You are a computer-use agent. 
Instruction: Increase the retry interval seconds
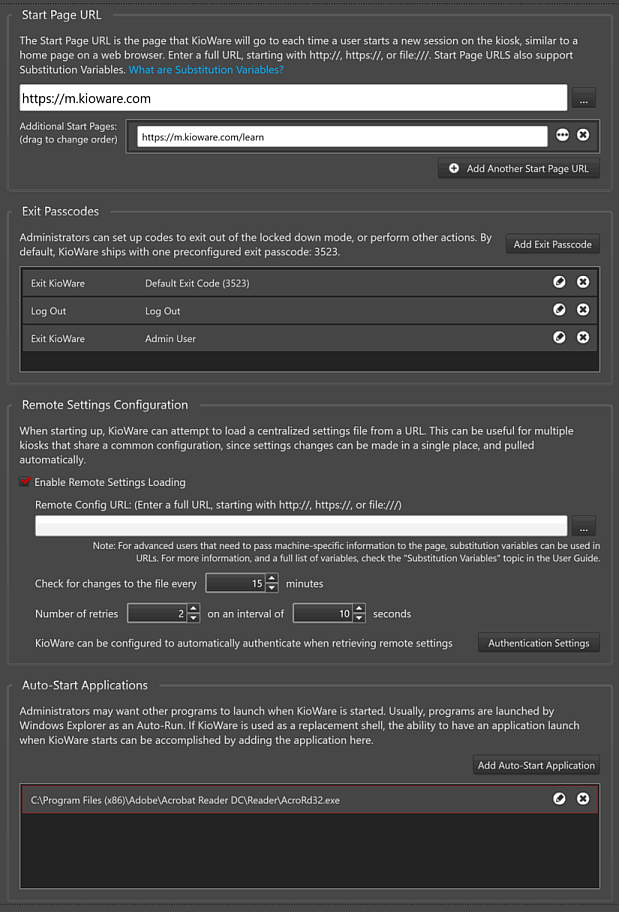360,609
